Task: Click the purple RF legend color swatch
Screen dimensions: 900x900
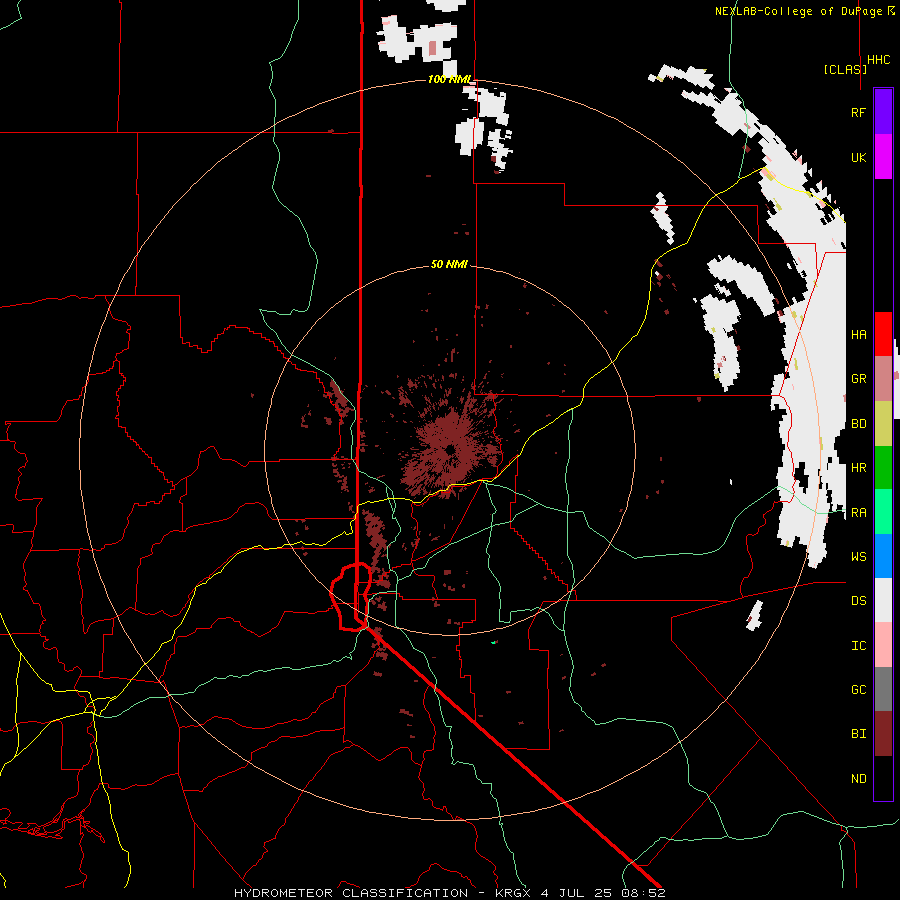Action: point(883,112)
